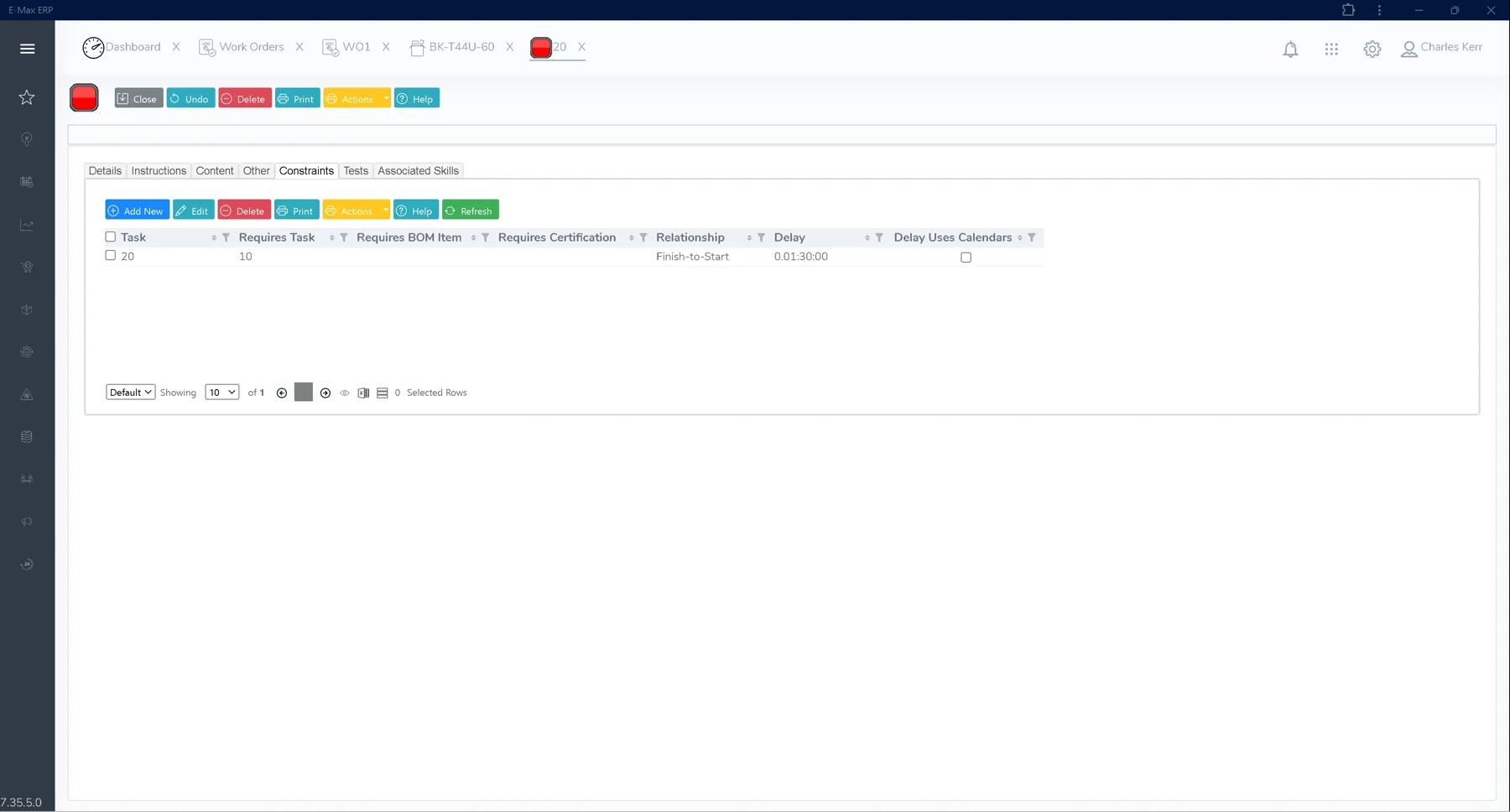The image size is (1510, 812).
Task: Open the Associated Skills tab
Action: click(x=419, y=171)
